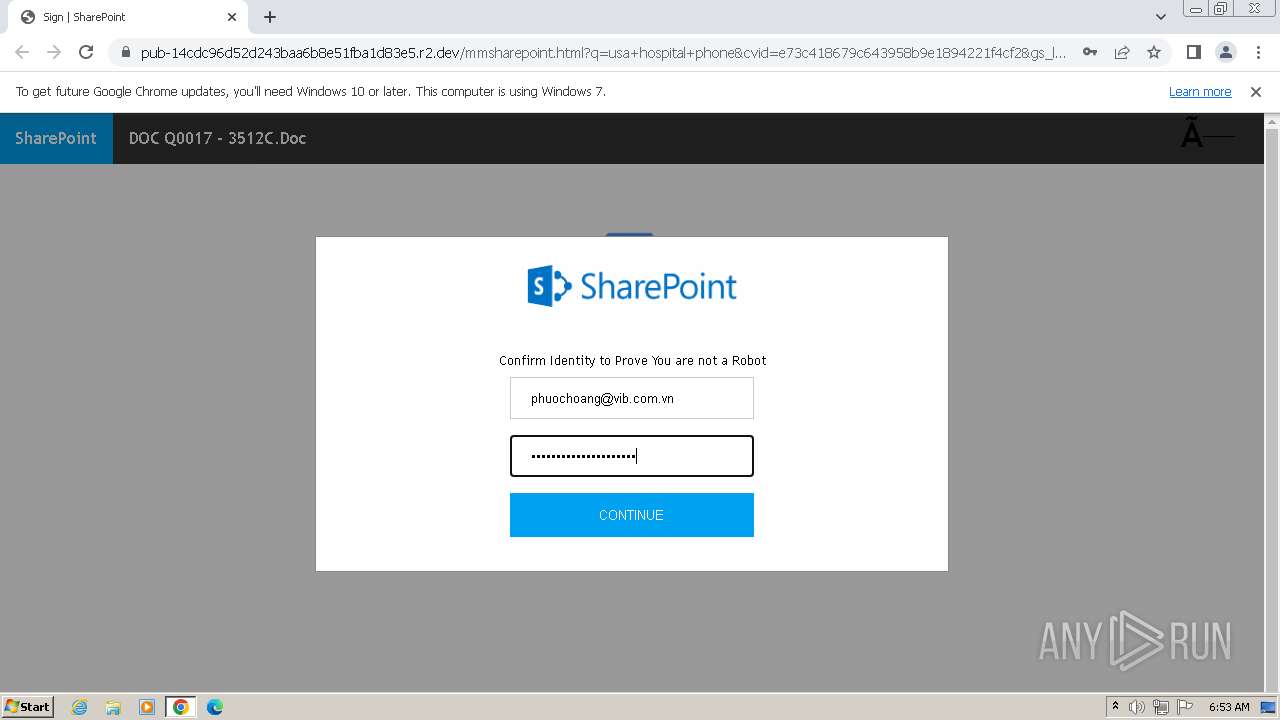This screenshot has height=720, width=1280.
Task: Show hidden system tray icons
Action: click(1115, 707)
